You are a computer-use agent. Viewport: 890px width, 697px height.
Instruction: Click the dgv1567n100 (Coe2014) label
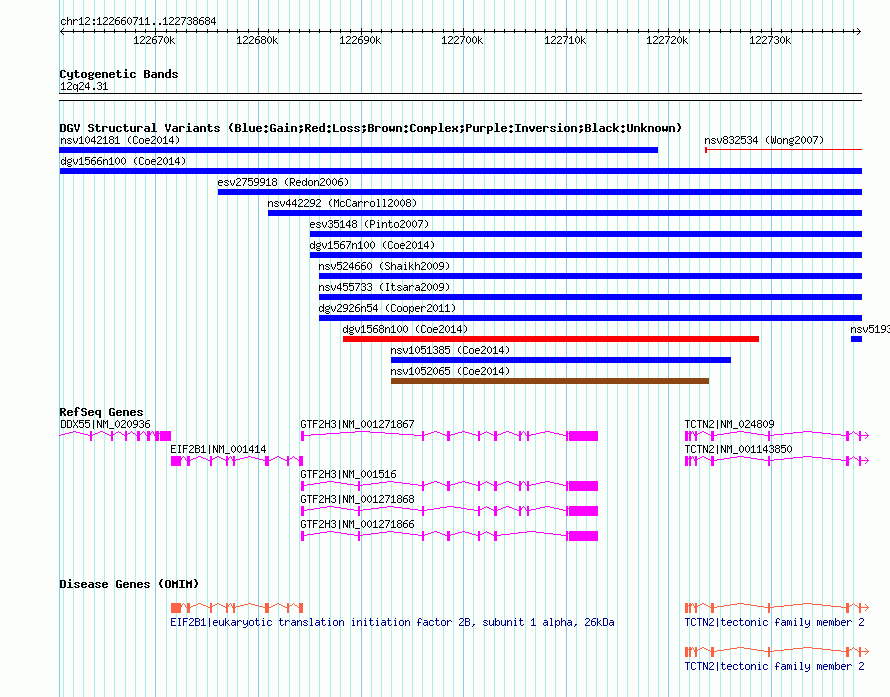pos(372,245)
